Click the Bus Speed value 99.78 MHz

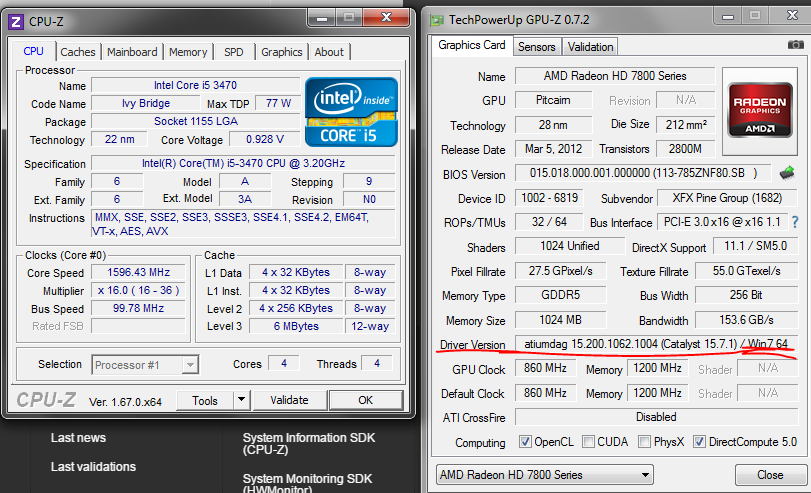point(138,308)
